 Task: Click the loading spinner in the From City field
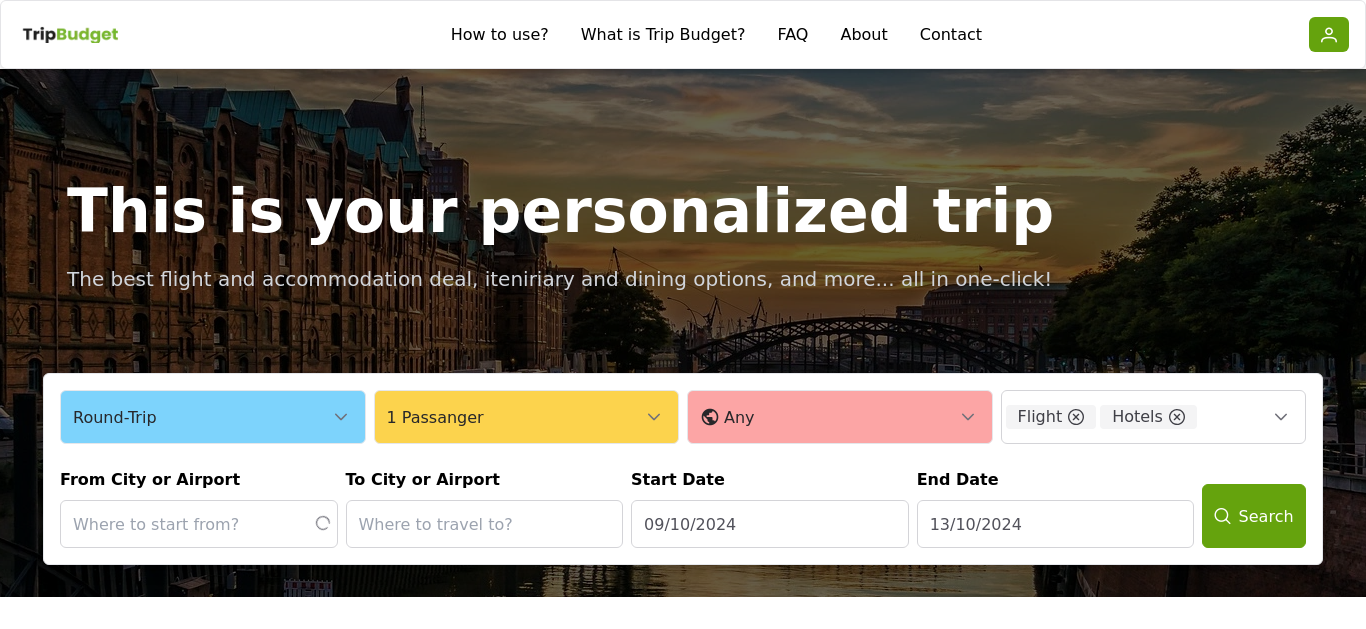click(322, 523)
